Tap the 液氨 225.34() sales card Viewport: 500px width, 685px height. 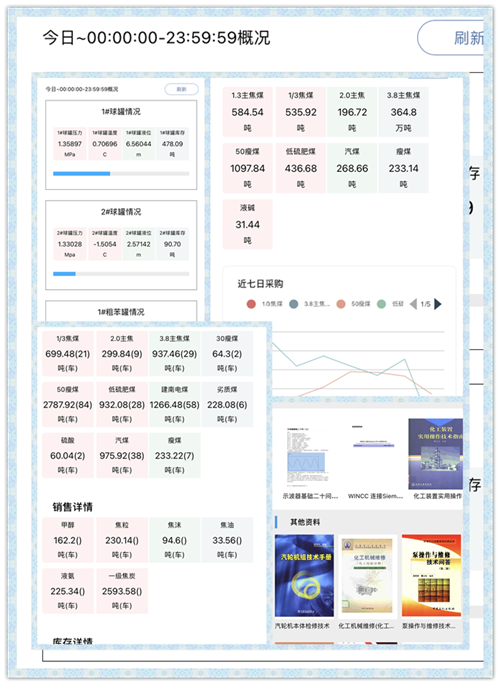tap(68, 591)
